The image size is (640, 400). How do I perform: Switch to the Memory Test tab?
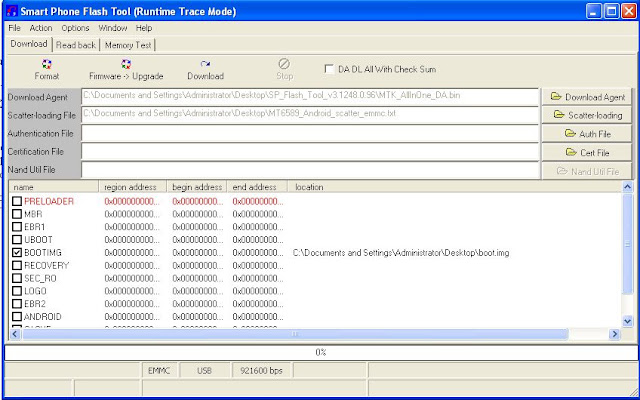[128, 45]
